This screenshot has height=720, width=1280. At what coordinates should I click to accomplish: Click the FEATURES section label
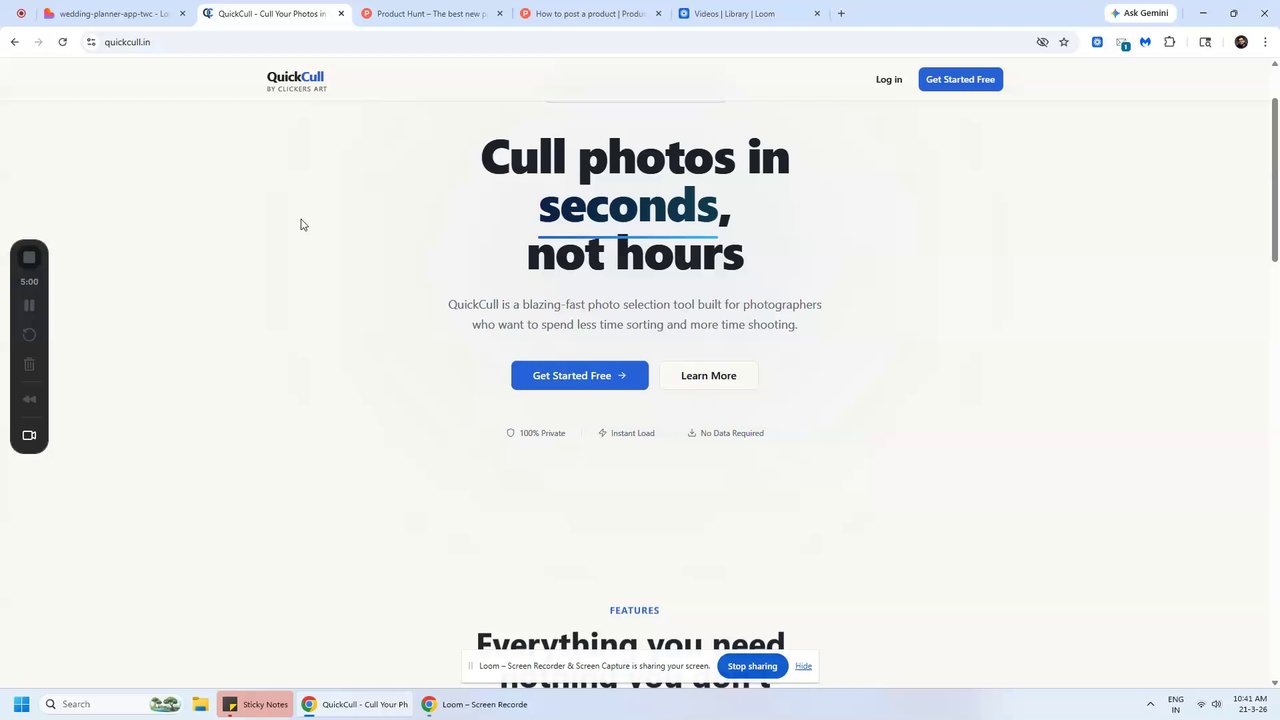(x=635, y=611)
